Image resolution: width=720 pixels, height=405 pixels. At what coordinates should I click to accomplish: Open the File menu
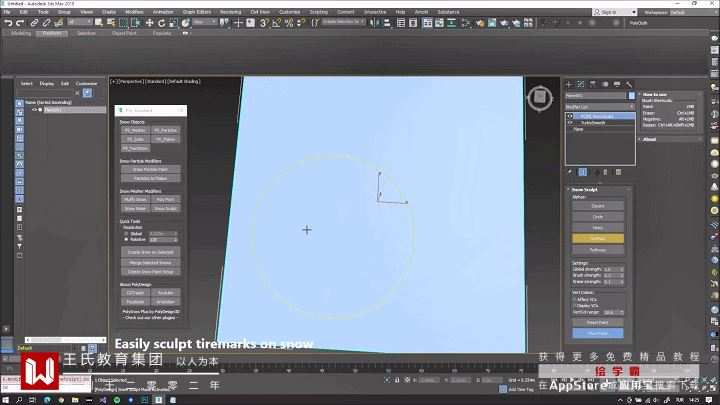(x=7, y=12)
